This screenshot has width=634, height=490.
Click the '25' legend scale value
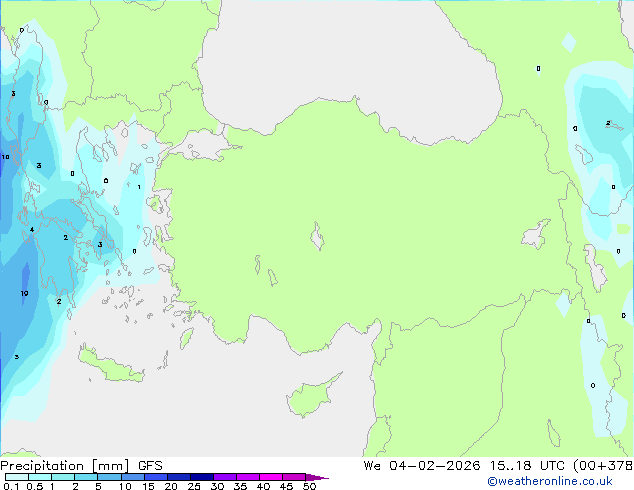(194, 486)
